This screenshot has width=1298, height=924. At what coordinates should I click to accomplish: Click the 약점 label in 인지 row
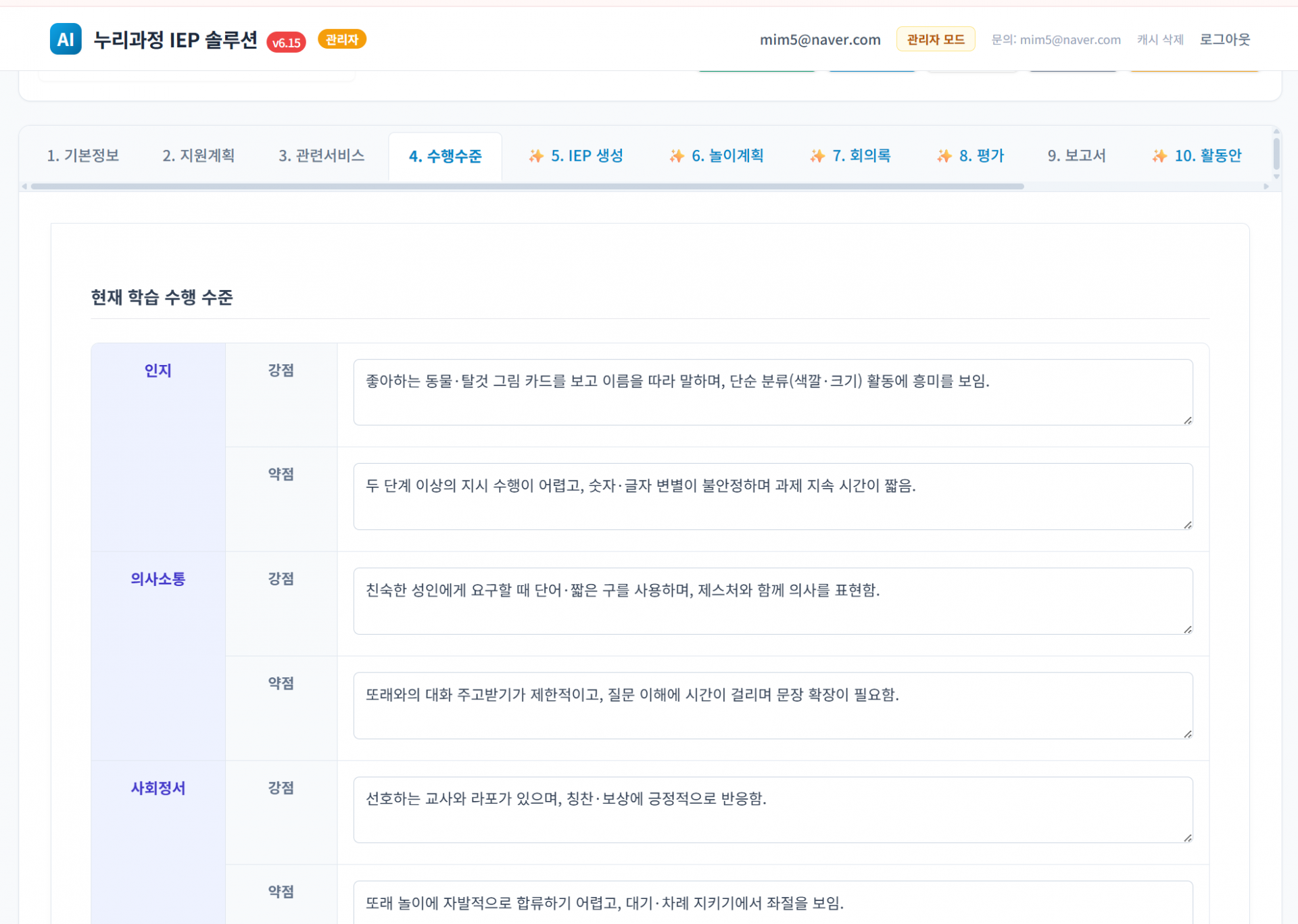coord(281,475)
